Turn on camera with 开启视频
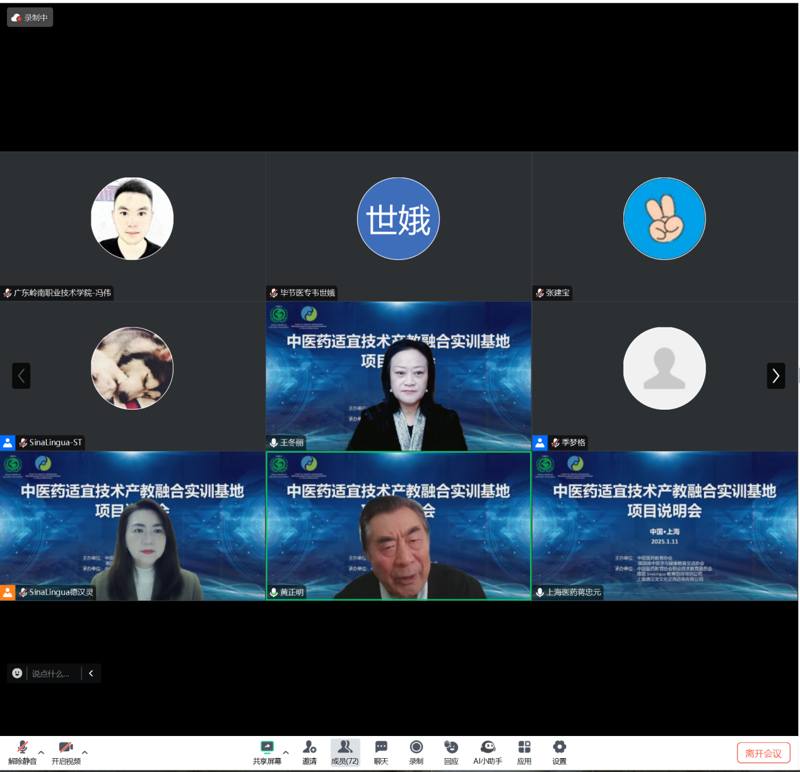800x772 pixels. click(x=66, y=752)
